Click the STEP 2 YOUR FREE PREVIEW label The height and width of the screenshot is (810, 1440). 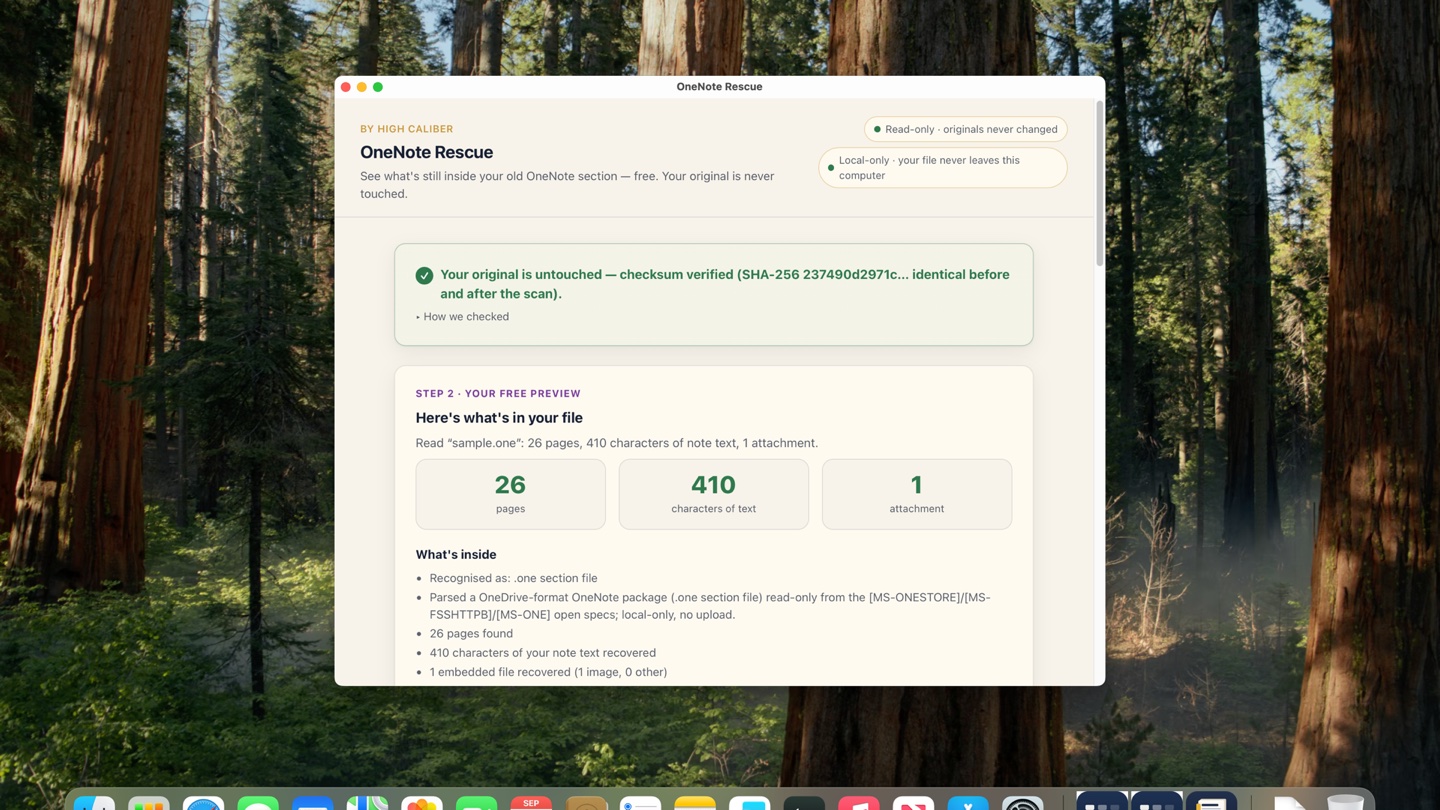tap(498, 394)
